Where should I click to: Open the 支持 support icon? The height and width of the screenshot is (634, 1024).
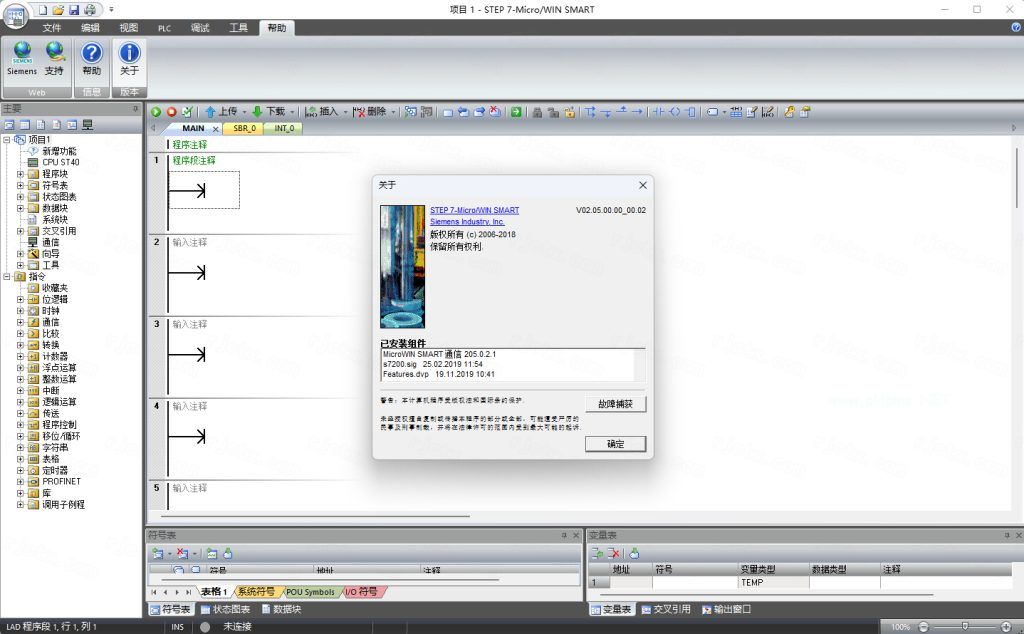(54, 58)
